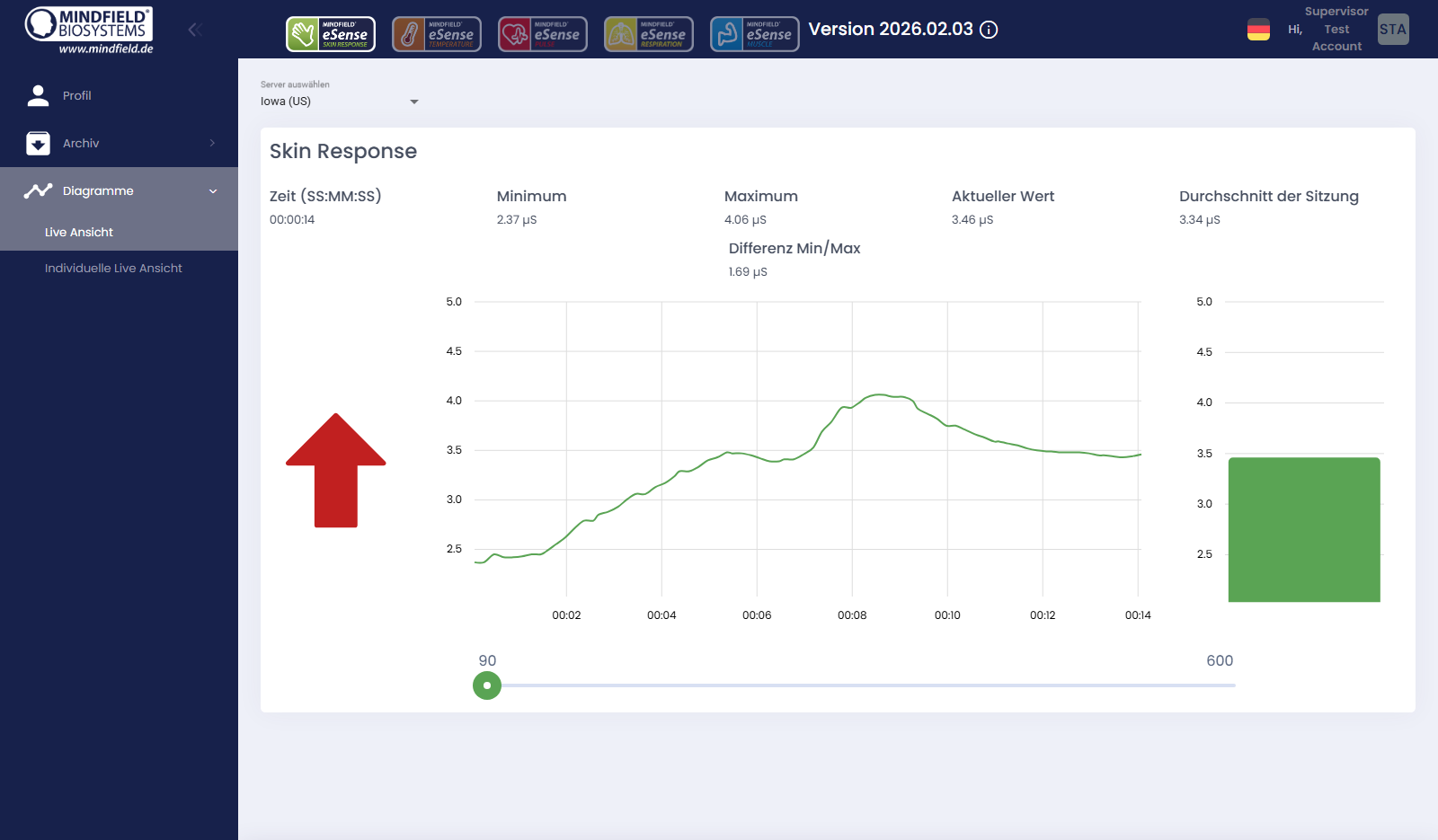Open the eSense Muscle module
This screenshot has height=840, width=1438.
[755, 33]
